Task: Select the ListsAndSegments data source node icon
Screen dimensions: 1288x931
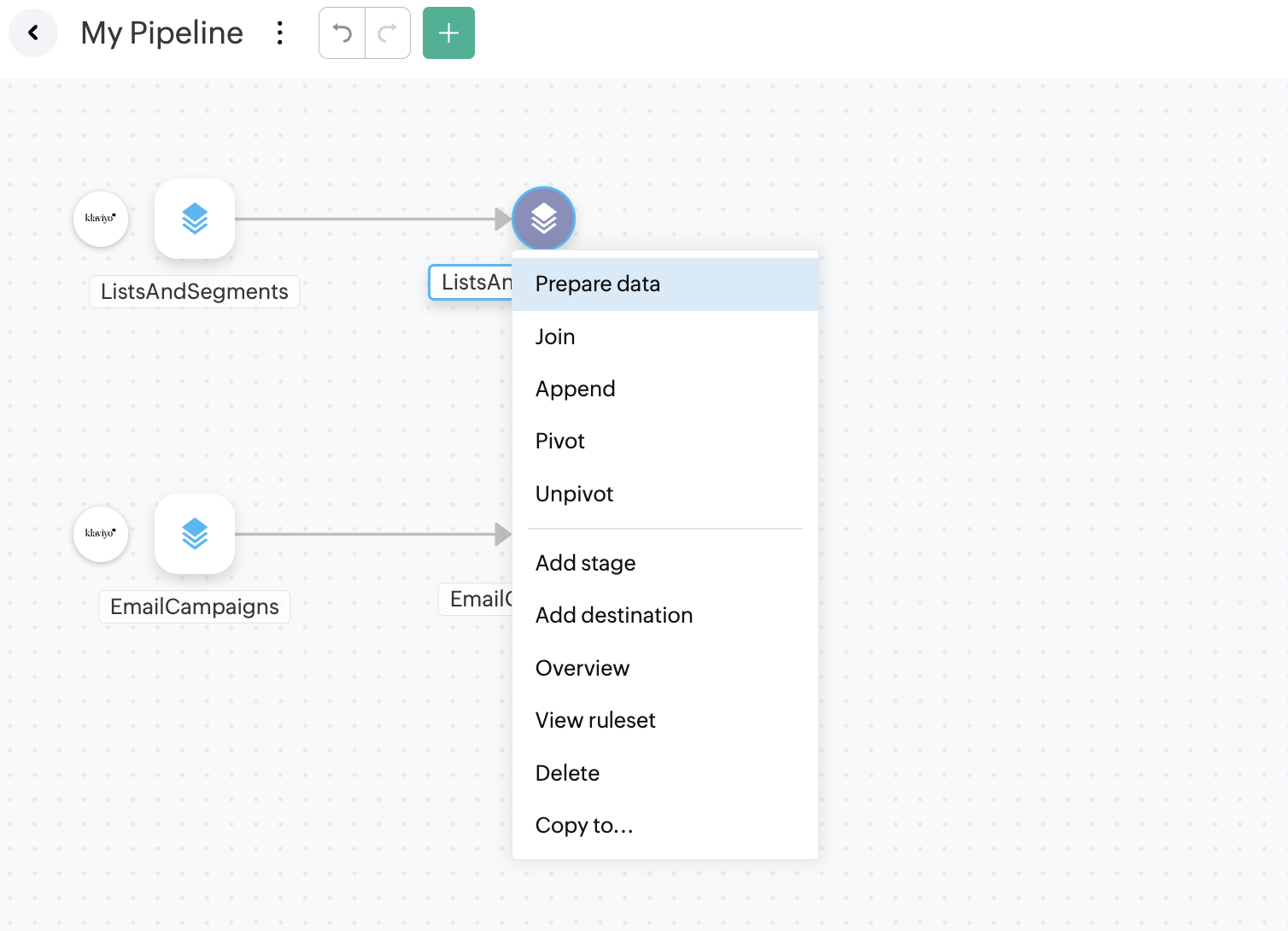Action: [x=195, y=219]
